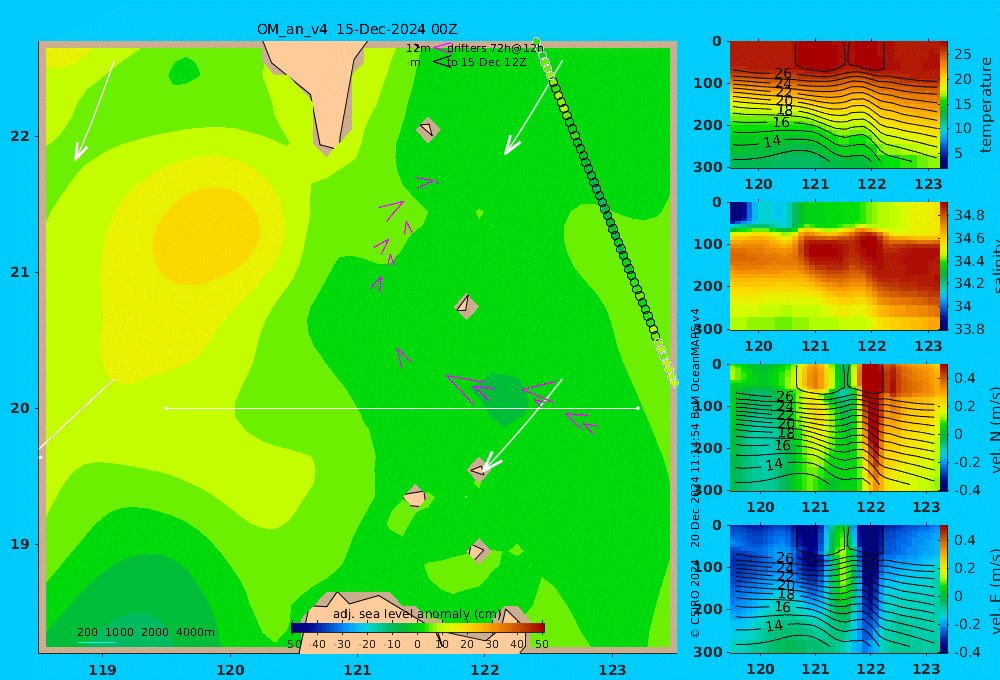Click the "BoM OceanMAPS v4" vertical text
This screenshot has width=1000, height=680.
(x=695, y=363)
